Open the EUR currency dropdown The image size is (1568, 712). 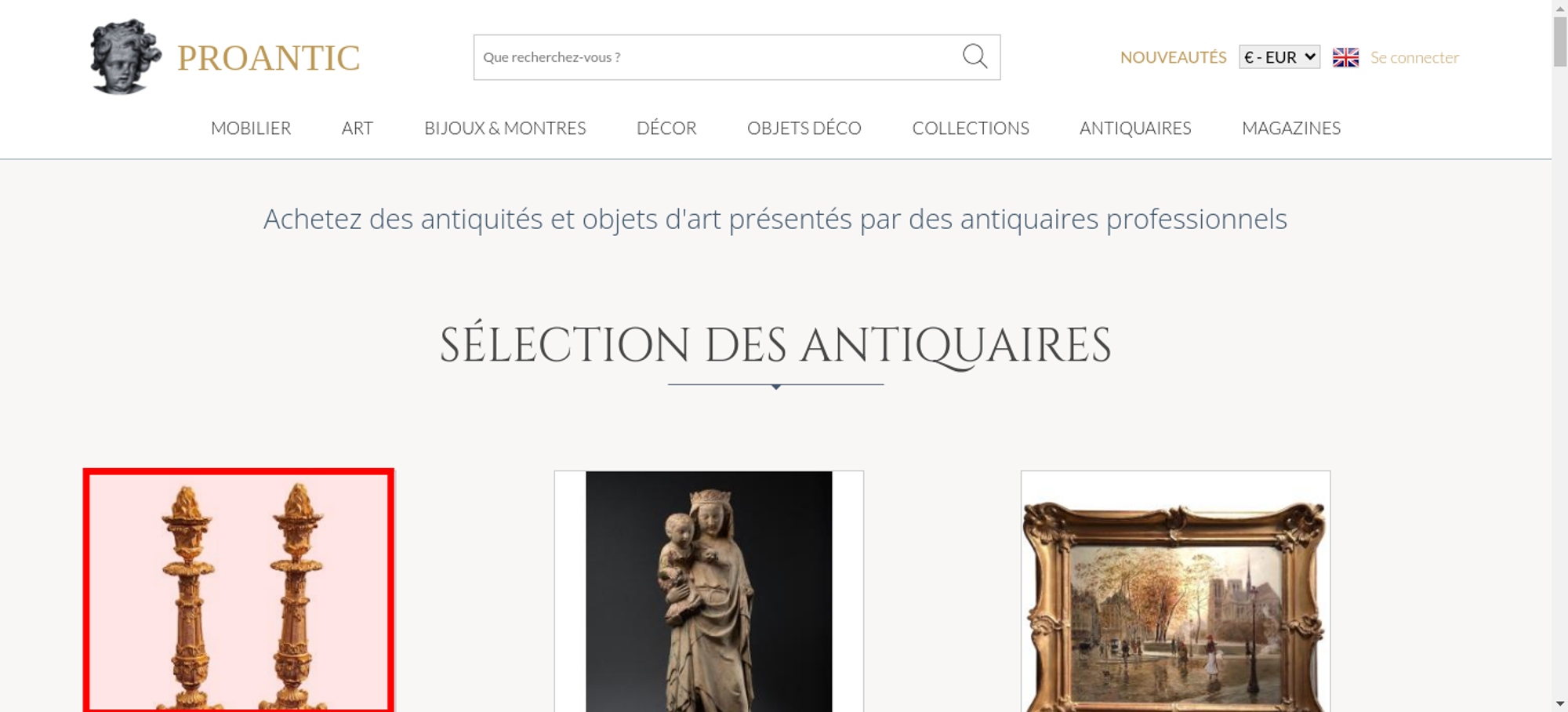(x=1279, y=57)
